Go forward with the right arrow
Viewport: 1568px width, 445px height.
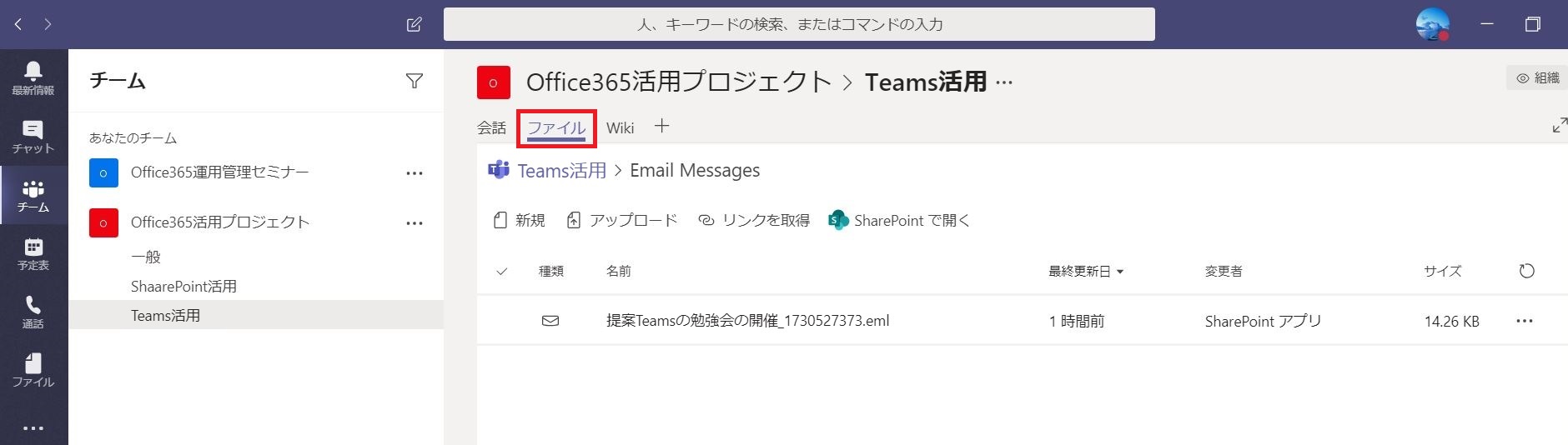pos(48,24)
